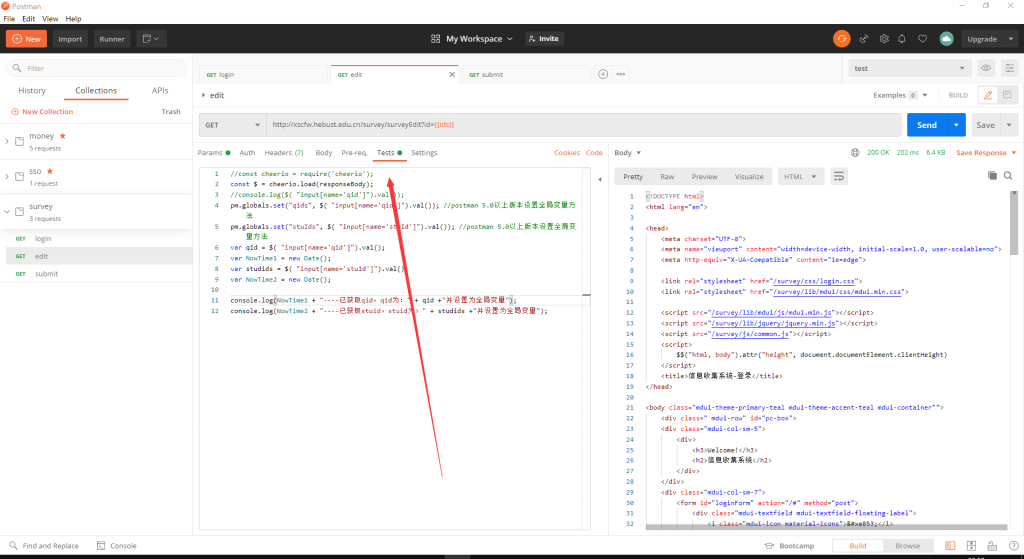Click the orange sync status icon
The height and width of the screenshot is (559, 1024).
(x=842, y=39)
